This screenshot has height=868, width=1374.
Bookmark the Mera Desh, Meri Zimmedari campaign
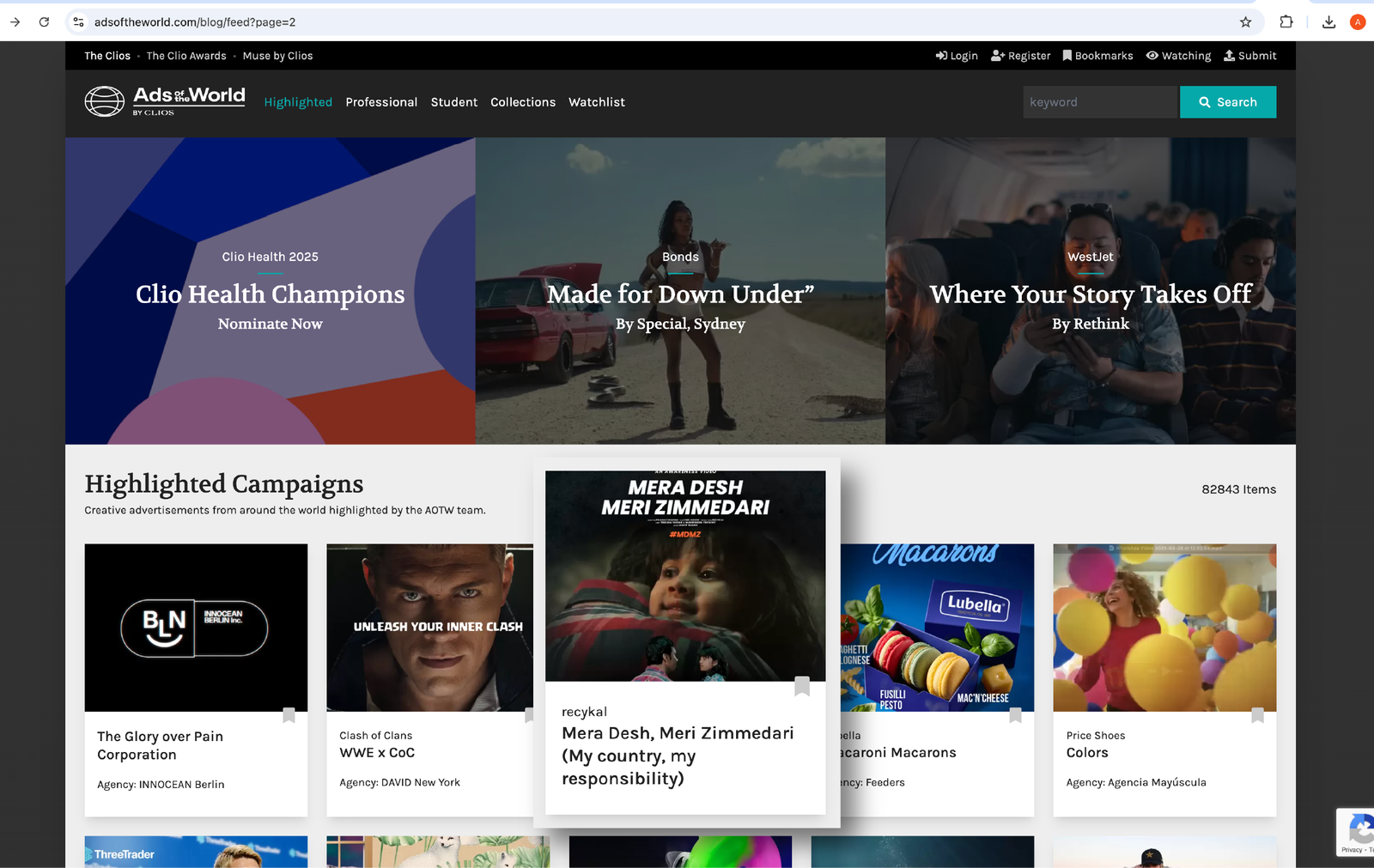coord(802,686)
